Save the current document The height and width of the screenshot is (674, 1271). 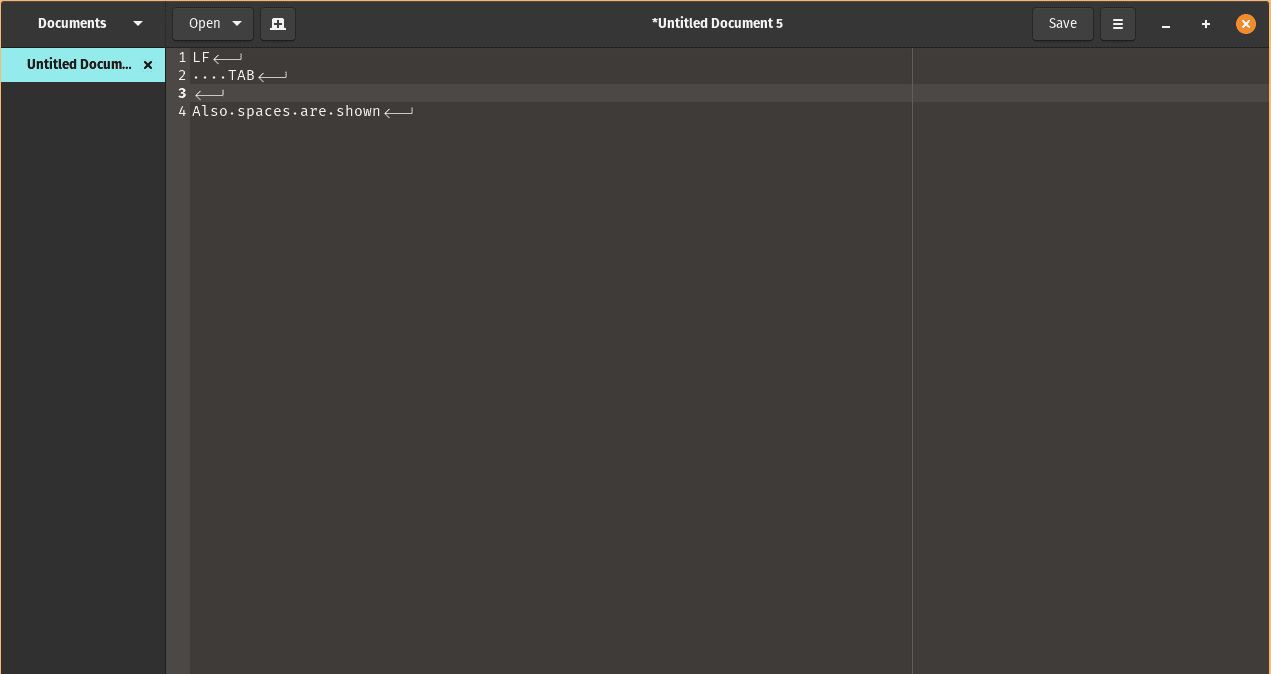click(1062, 24)
